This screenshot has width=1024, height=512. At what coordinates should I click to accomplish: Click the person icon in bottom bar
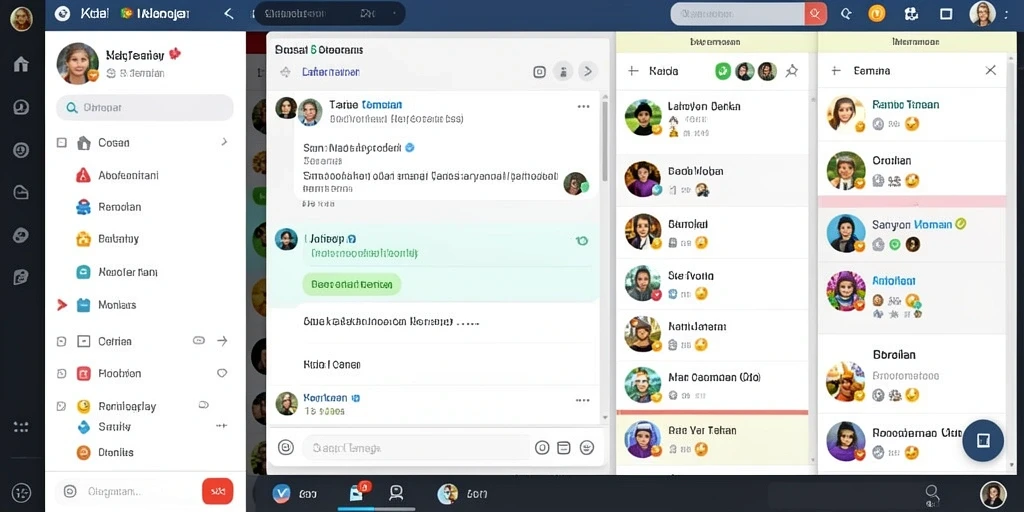[x=396, y=492]
